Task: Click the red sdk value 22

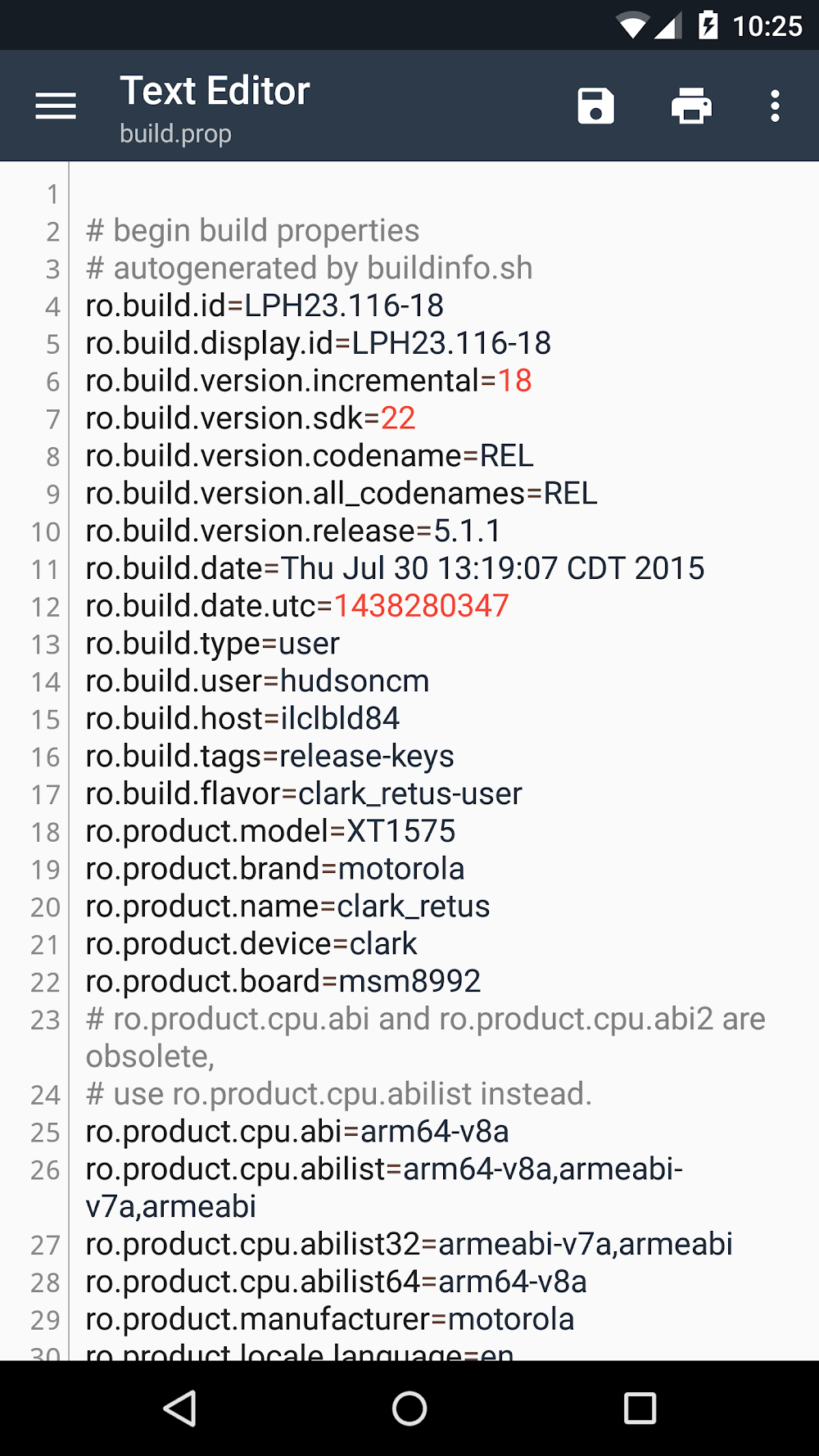Action: 398,418
